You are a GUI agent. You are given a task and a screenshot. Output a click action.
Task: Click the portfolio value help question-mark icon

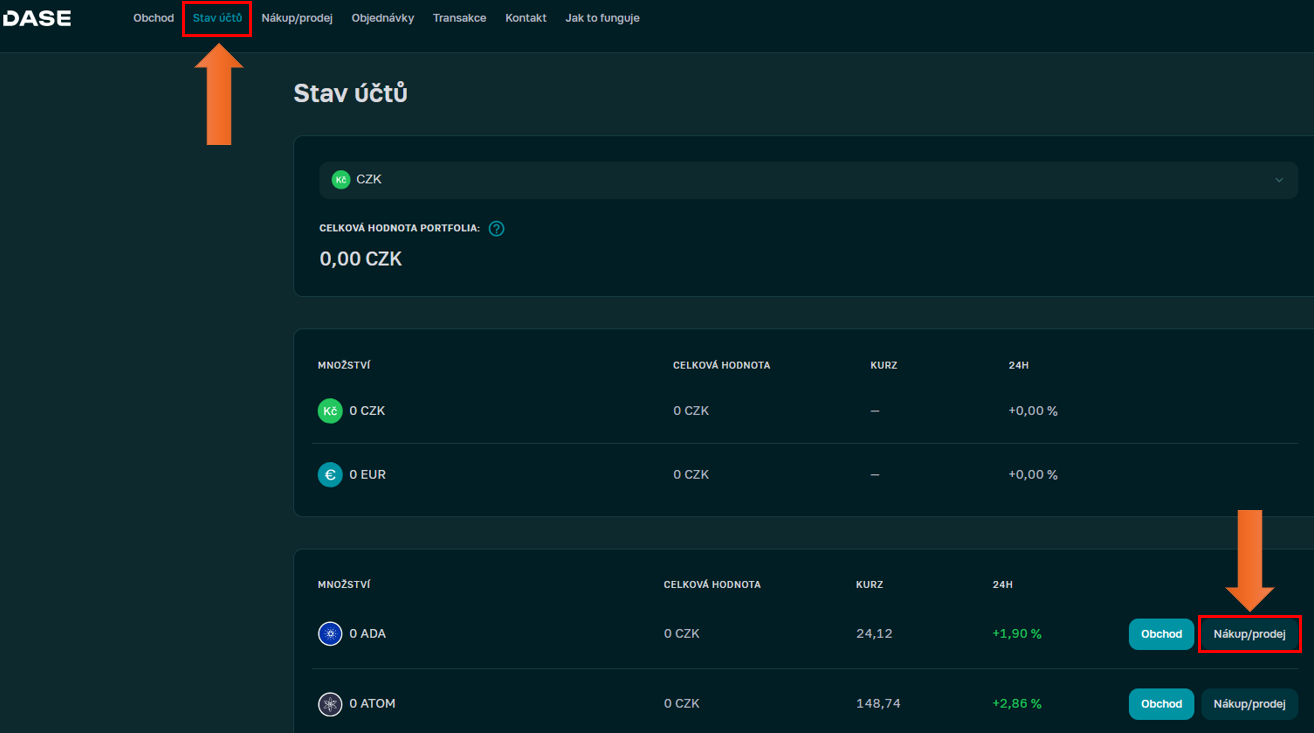click(x=496, y=228)
